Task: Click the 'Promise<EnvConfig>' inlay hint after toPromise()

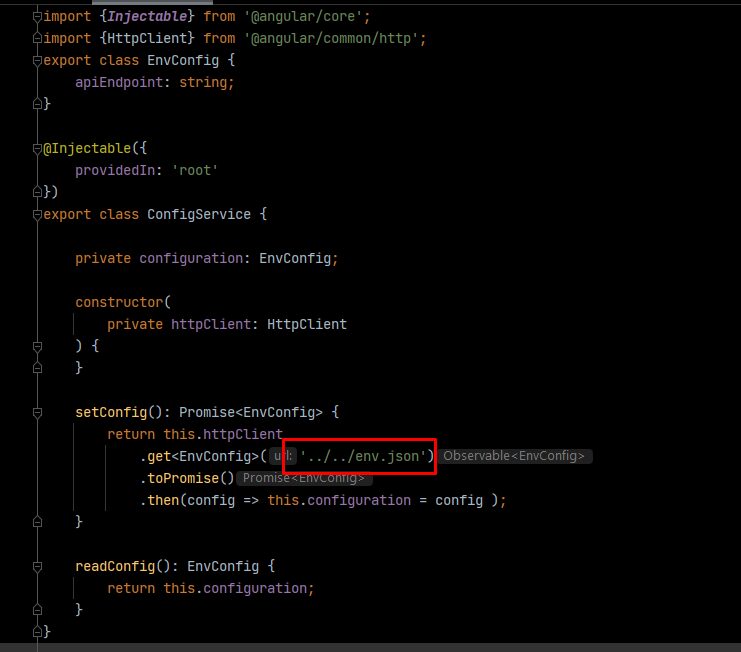Action: (304, 478)
